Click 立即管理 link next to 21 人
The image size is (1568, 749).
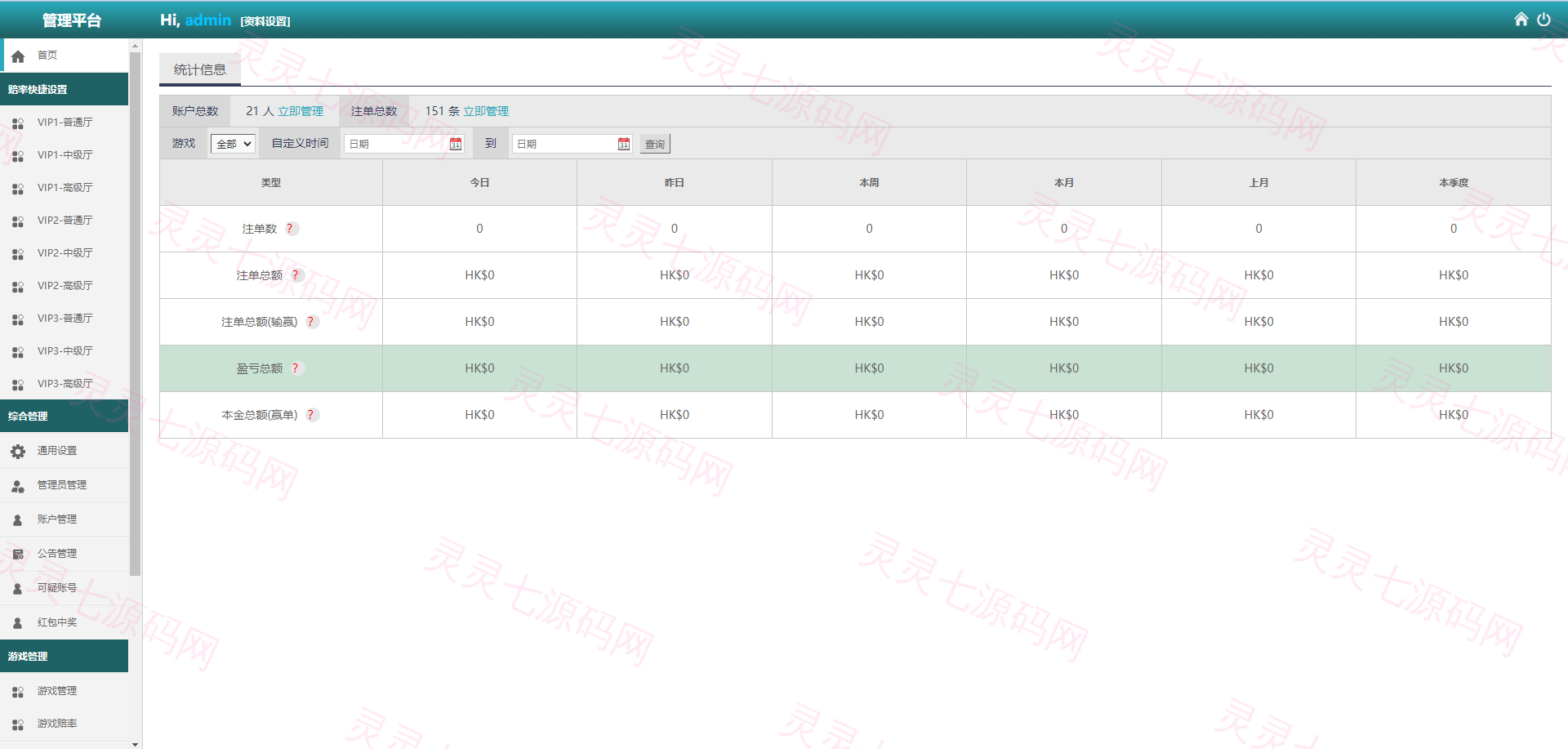point(301,111)
